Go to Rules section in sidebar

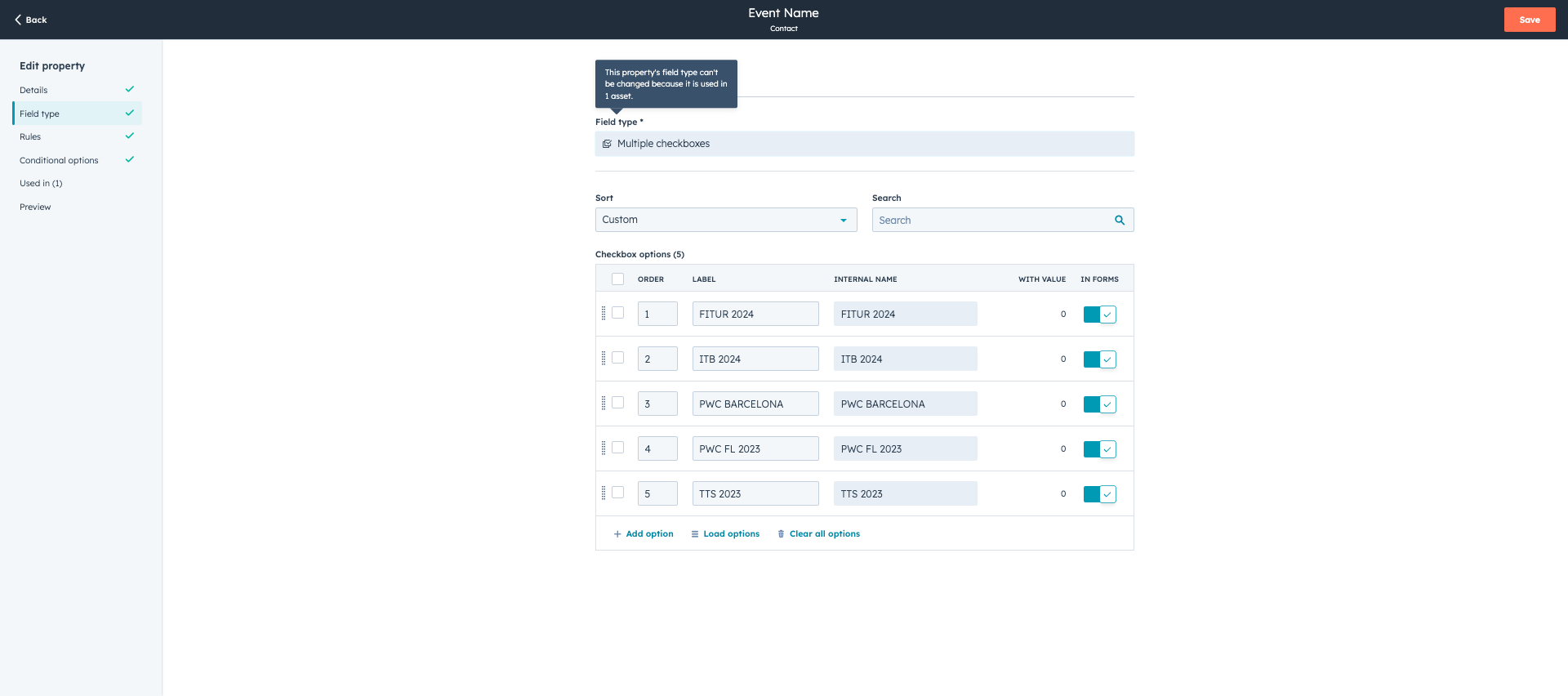tap(78, 136)
